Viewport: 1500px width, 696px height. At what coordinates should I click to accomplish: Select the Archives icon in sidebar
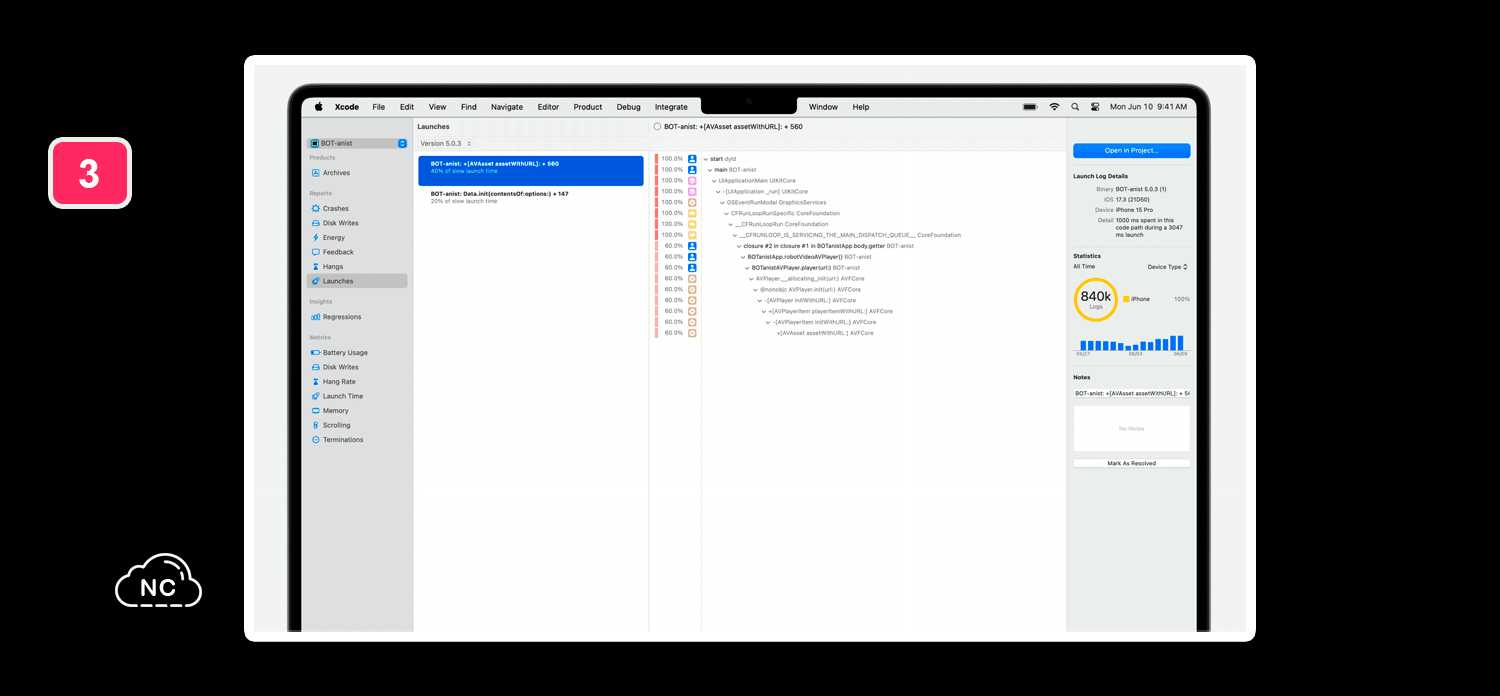click(316, 173)
